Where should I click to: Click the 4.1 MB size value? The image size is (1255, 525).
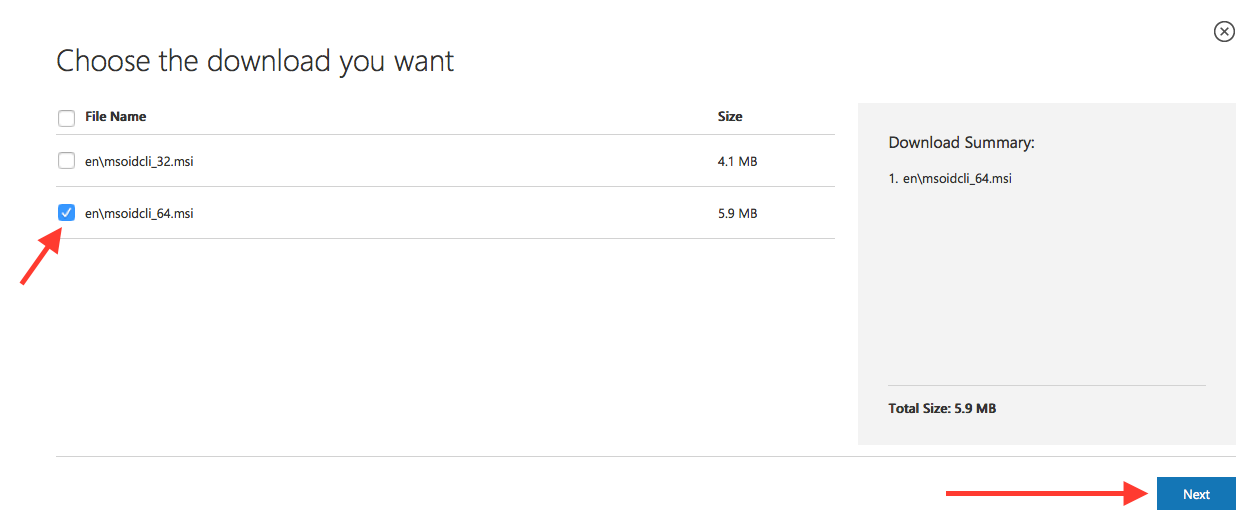[737, 160]
